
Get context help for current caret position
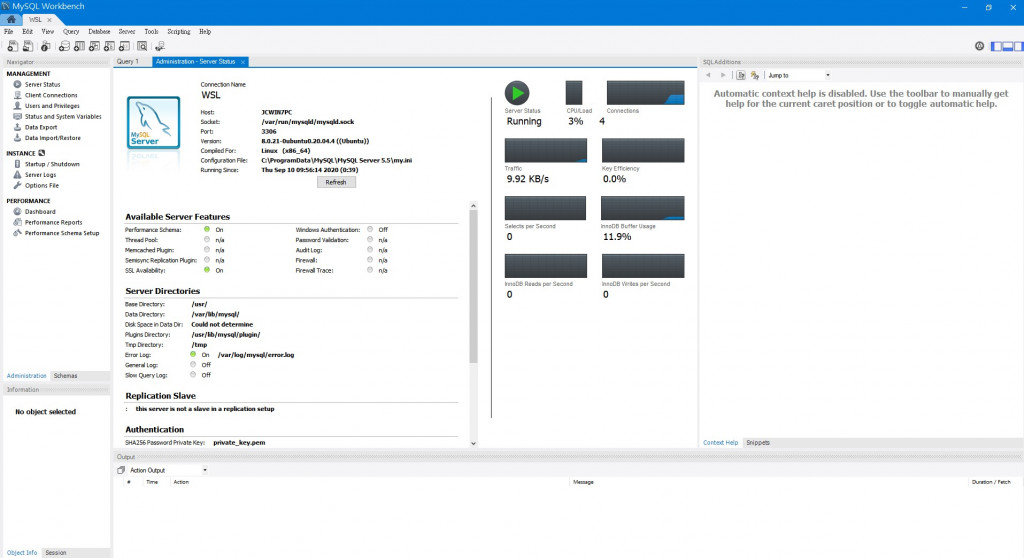click(741, 75)
